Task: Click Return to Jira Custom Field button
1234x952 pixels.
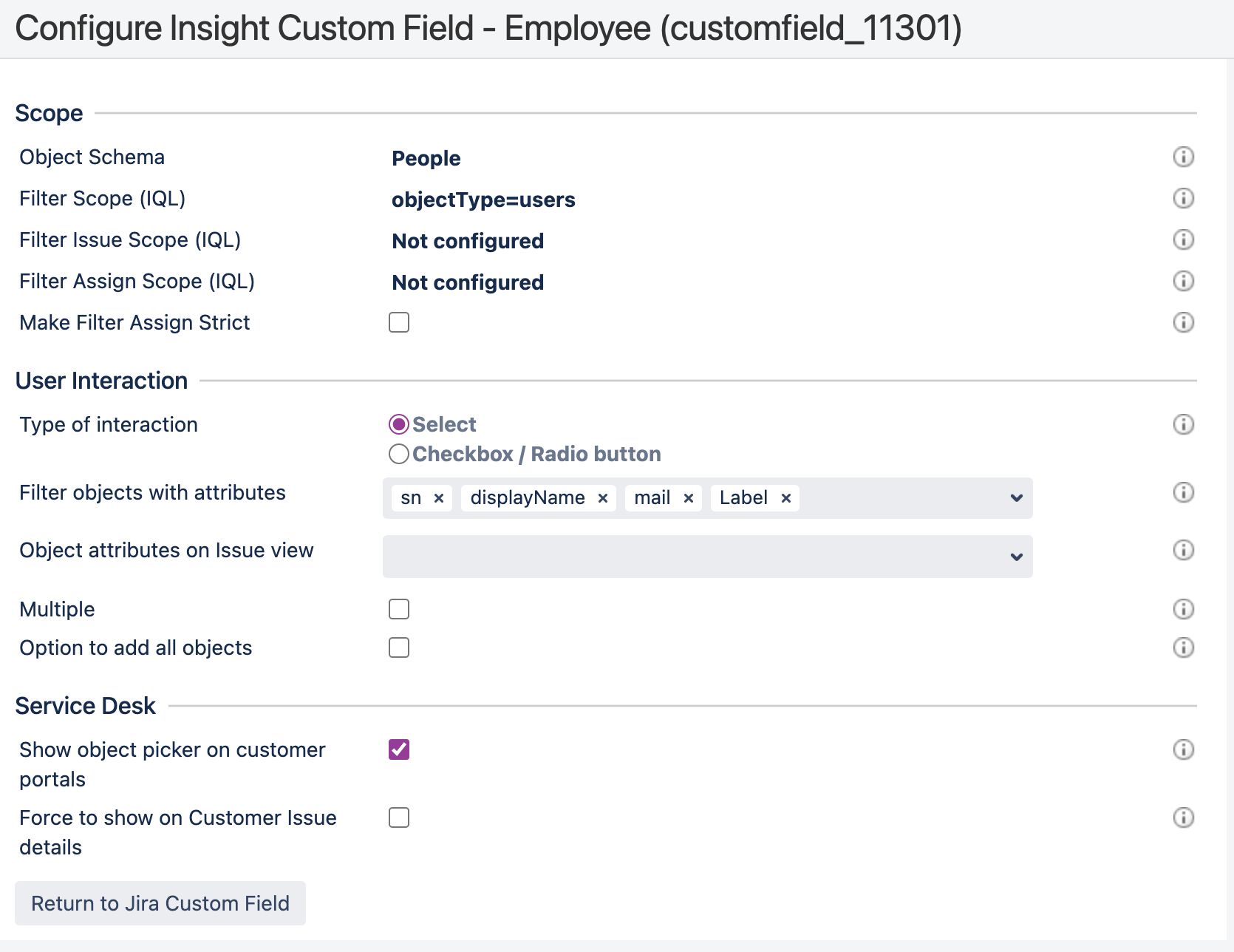Action: pos(160,903)
